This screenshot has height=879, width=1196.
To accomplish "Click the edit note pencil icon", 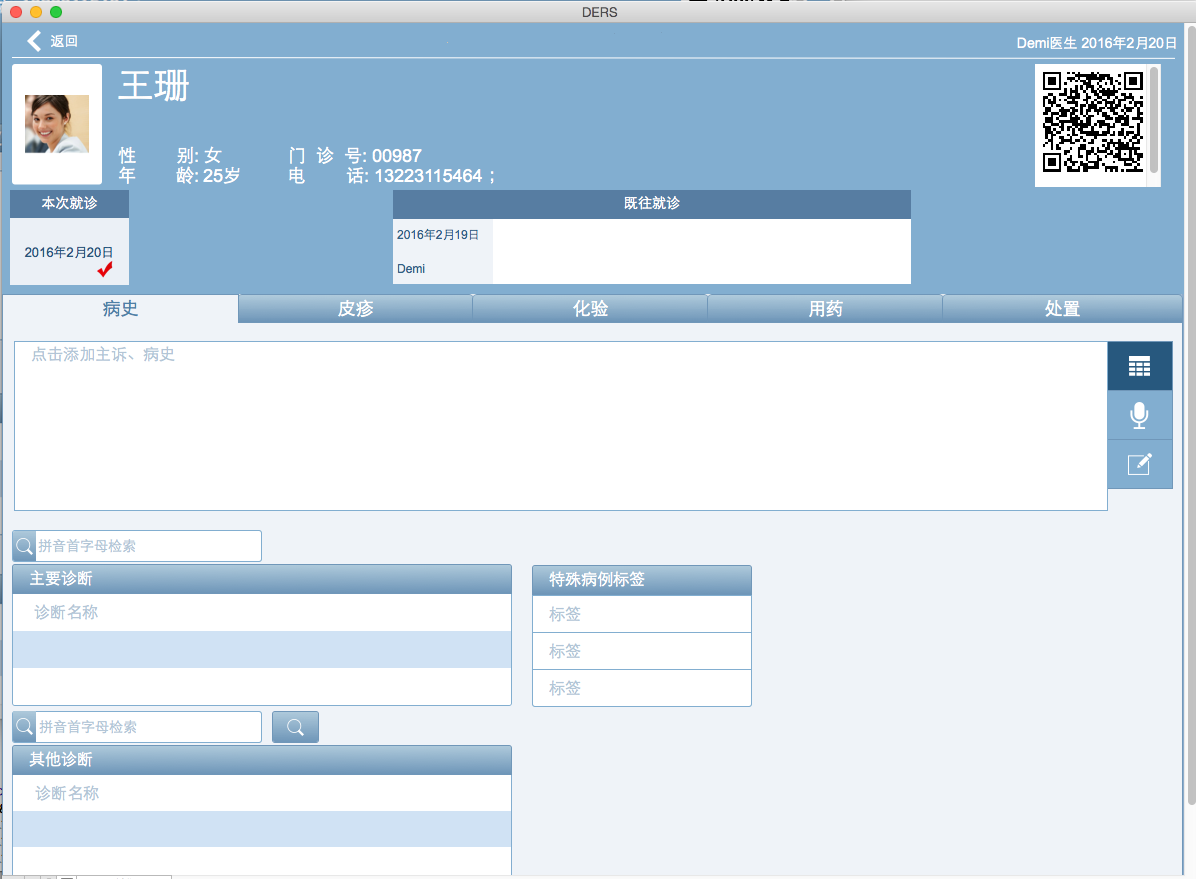I will coord(1139,464).
